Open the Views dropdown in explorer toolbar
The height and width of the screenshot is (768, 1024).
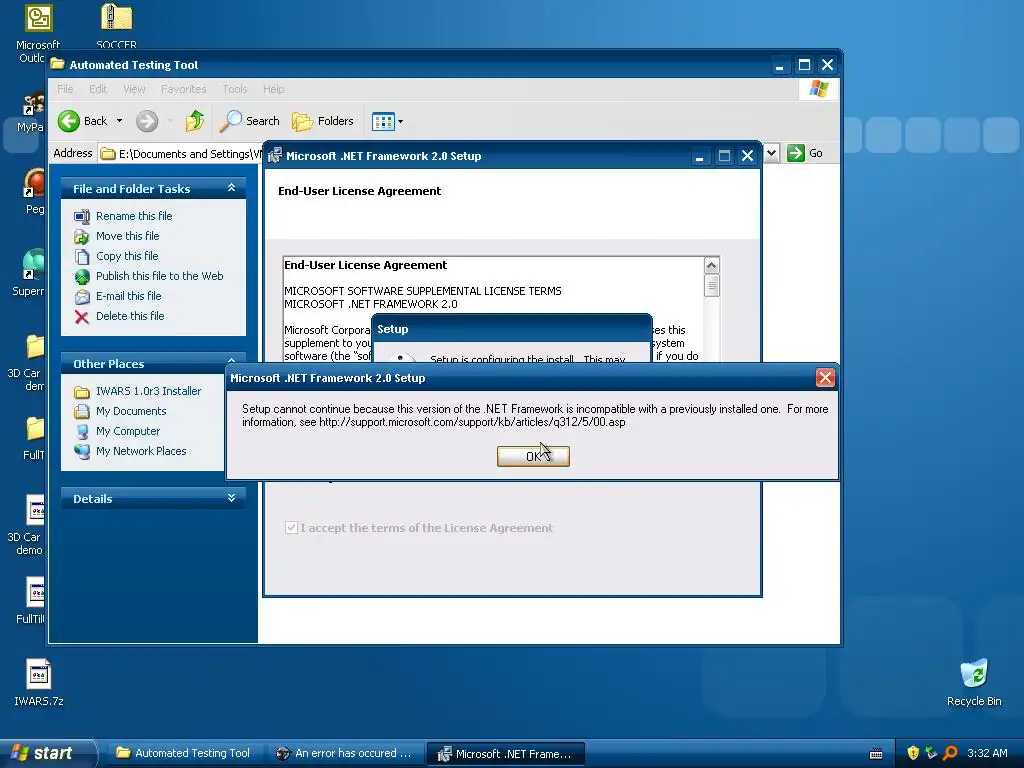[387, 121]
